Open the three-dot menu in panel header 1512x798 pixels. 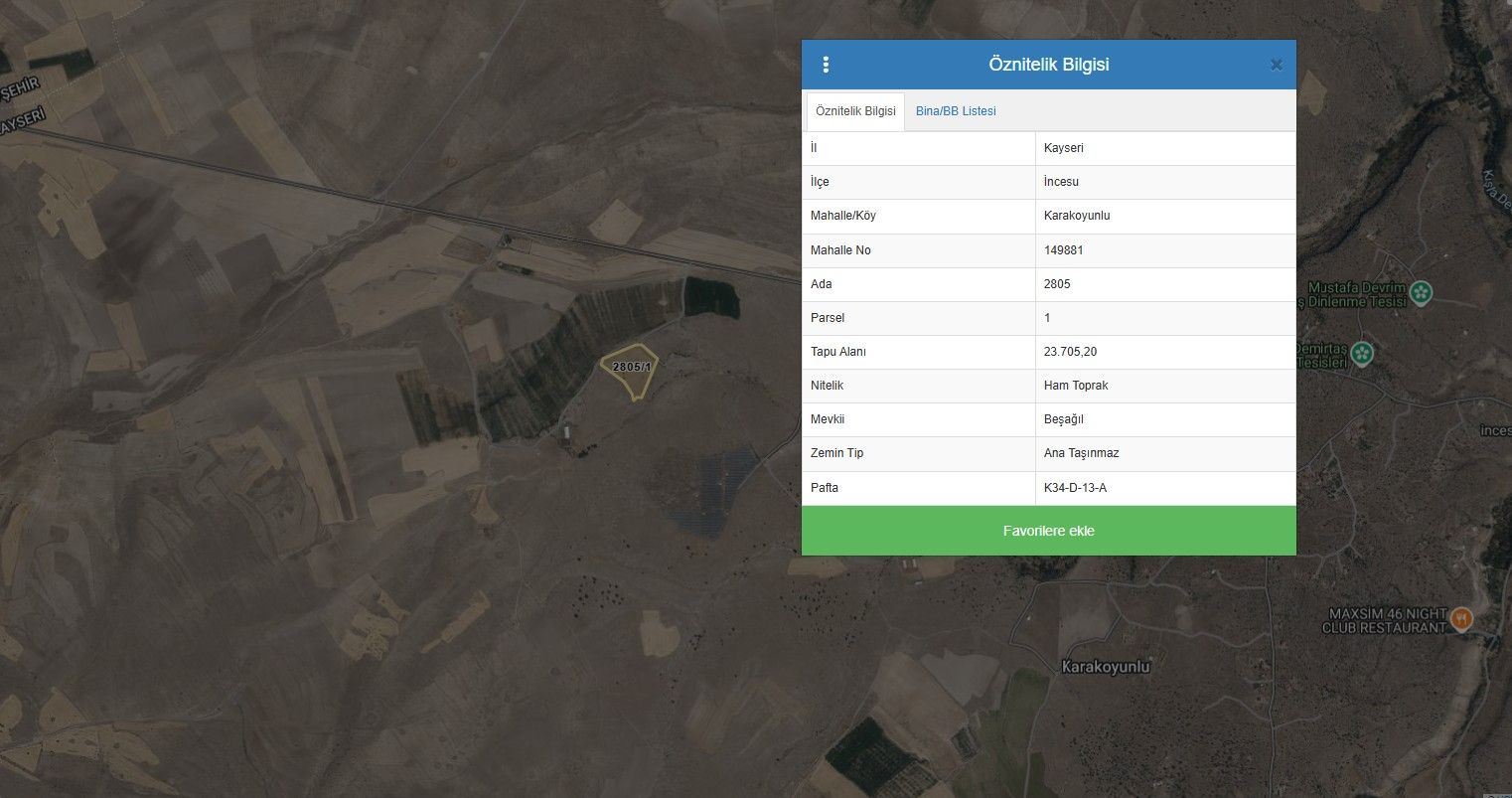pos(826,65)
